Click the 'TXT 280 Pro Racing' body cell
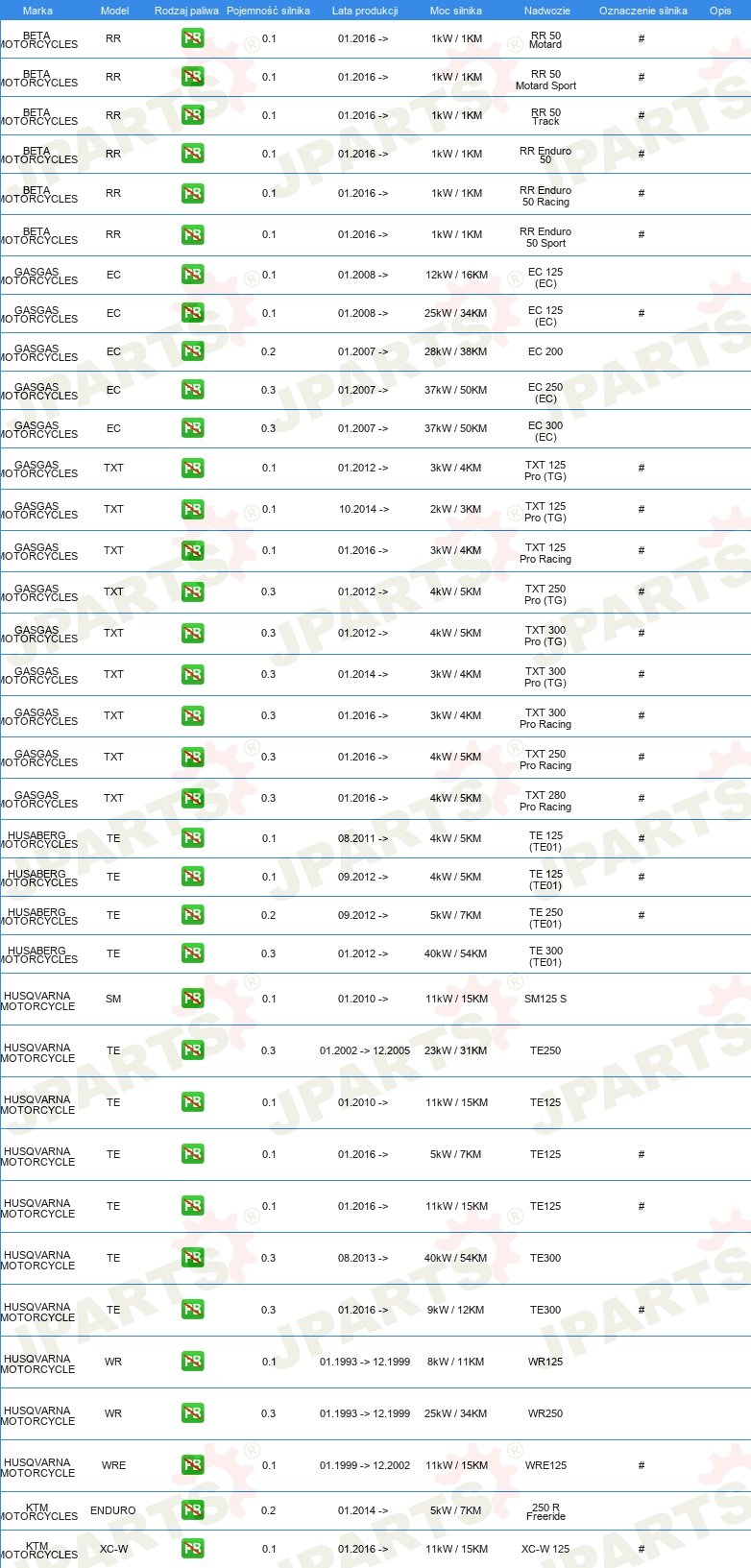This screenshot has width=751, height=1568. point(545,801)
